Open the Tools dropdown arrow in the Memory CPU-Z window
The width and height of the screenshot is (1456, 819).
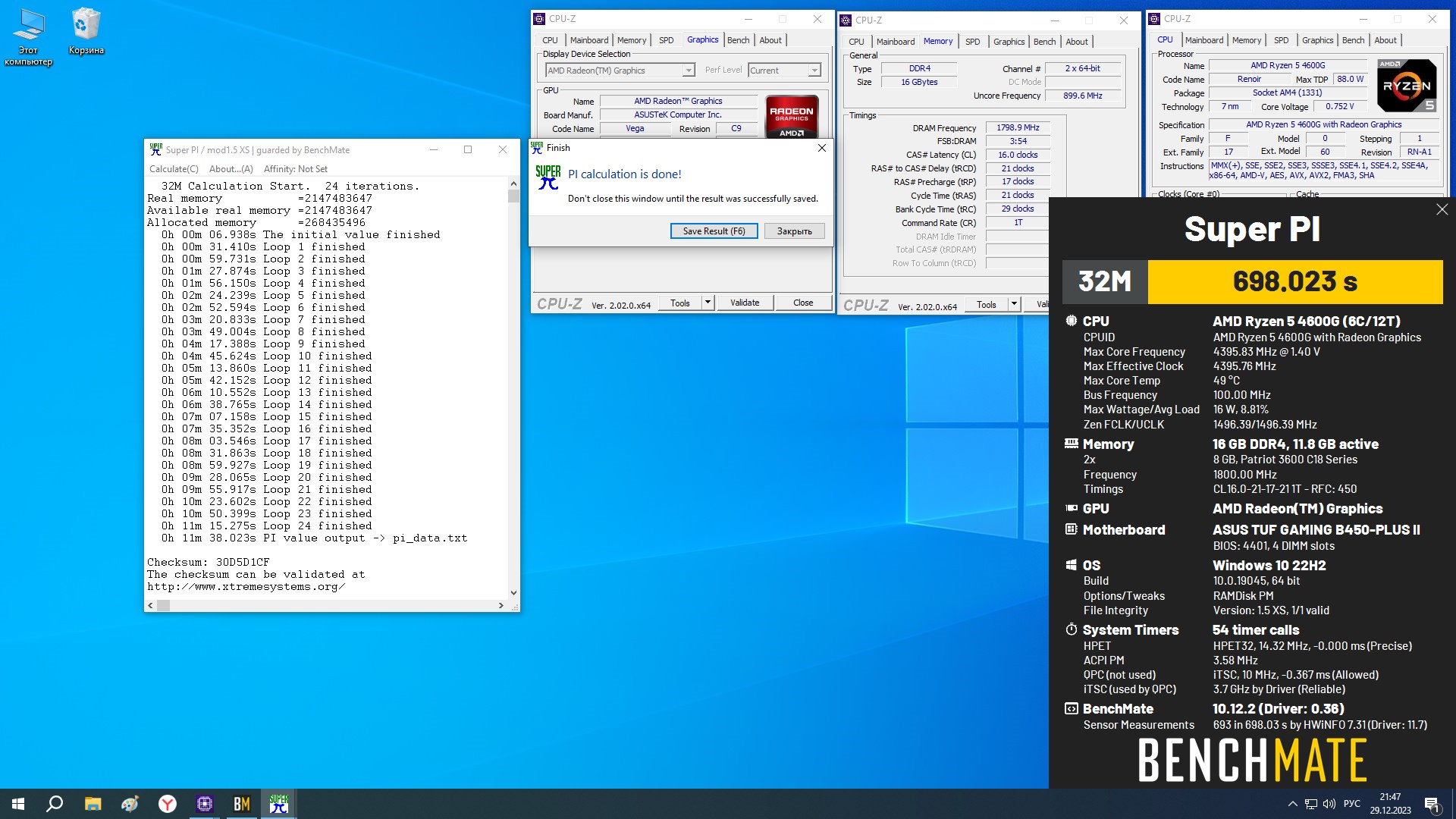pyautogui.click(x=1014, y=304)
